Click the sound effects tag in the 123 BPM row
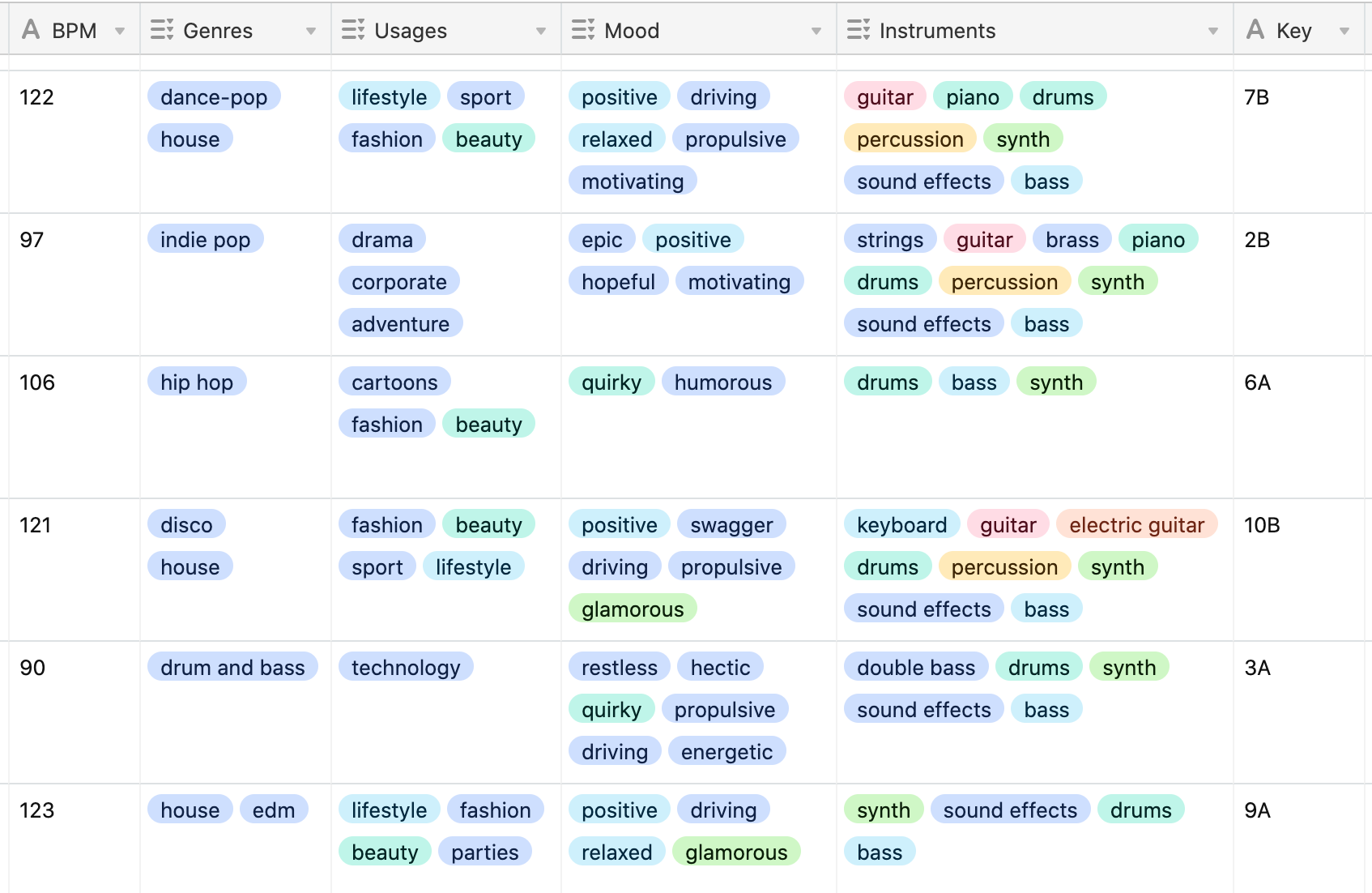This screenshot has height=893, width=1372. [1010, 810]
